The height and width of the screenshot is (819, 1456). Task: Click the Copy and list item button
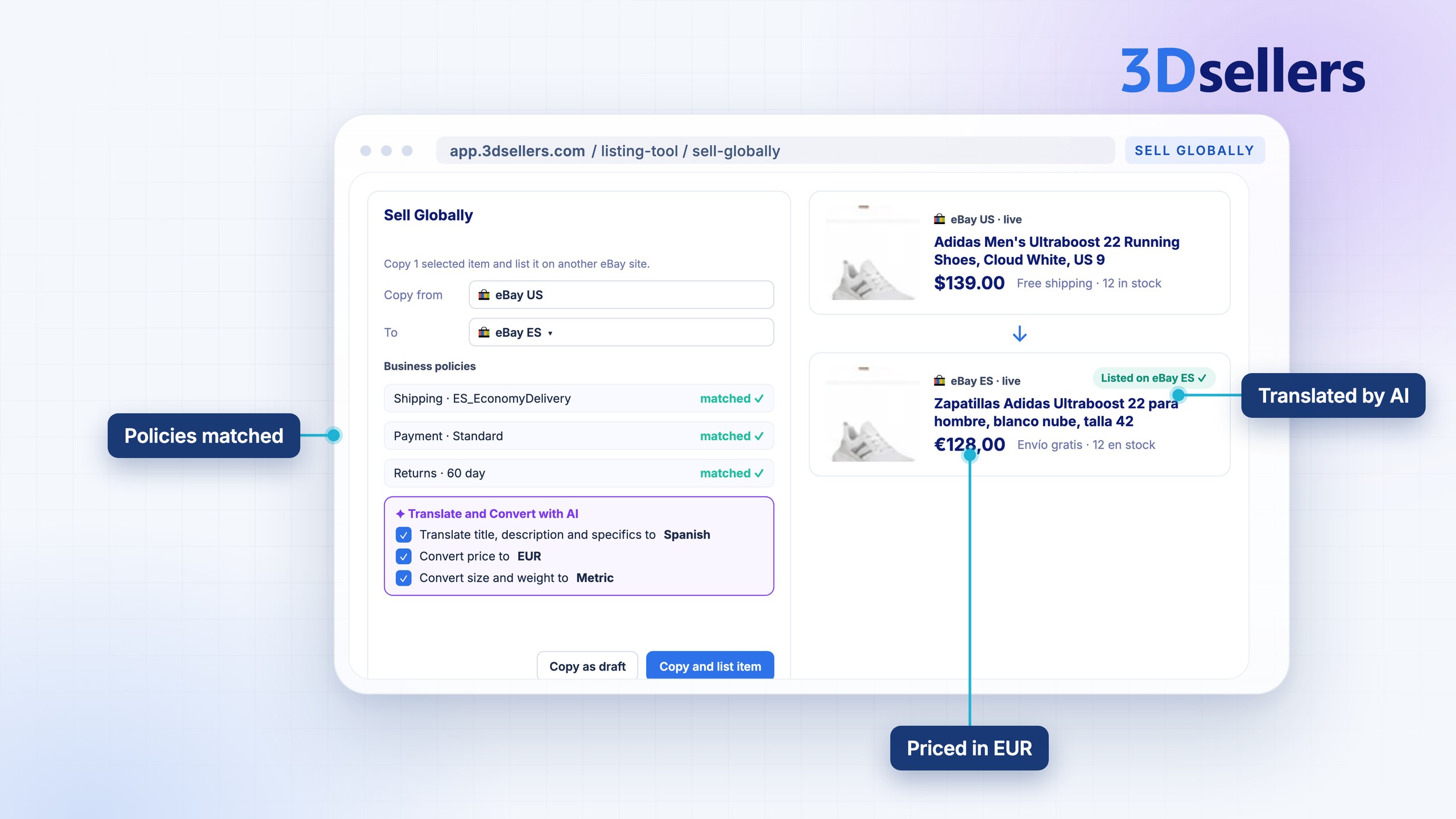[710, 666]
